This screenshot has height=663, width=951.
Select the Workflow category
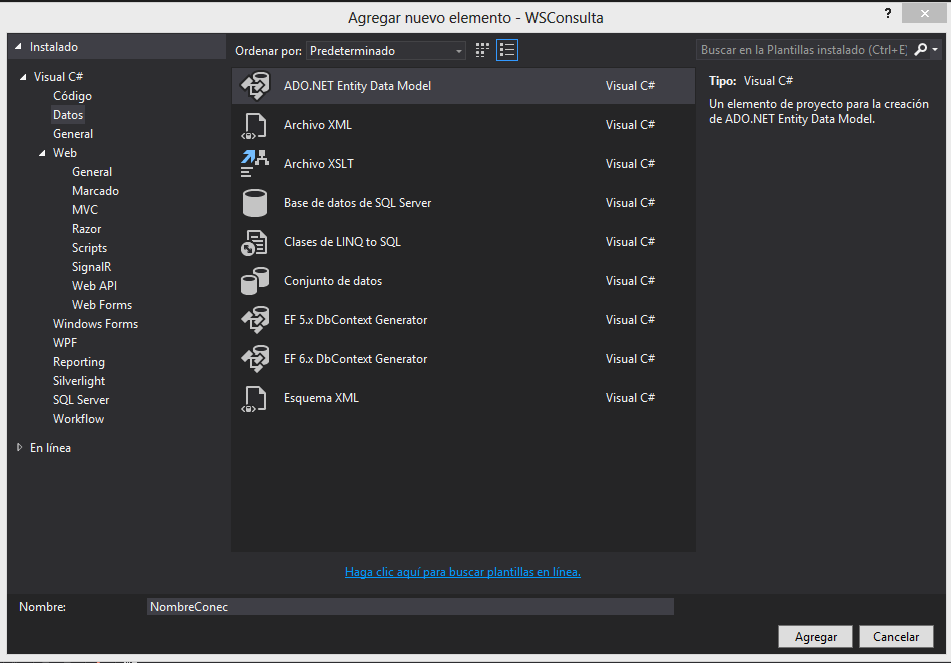pyautogui.click(x=78, y=419)
